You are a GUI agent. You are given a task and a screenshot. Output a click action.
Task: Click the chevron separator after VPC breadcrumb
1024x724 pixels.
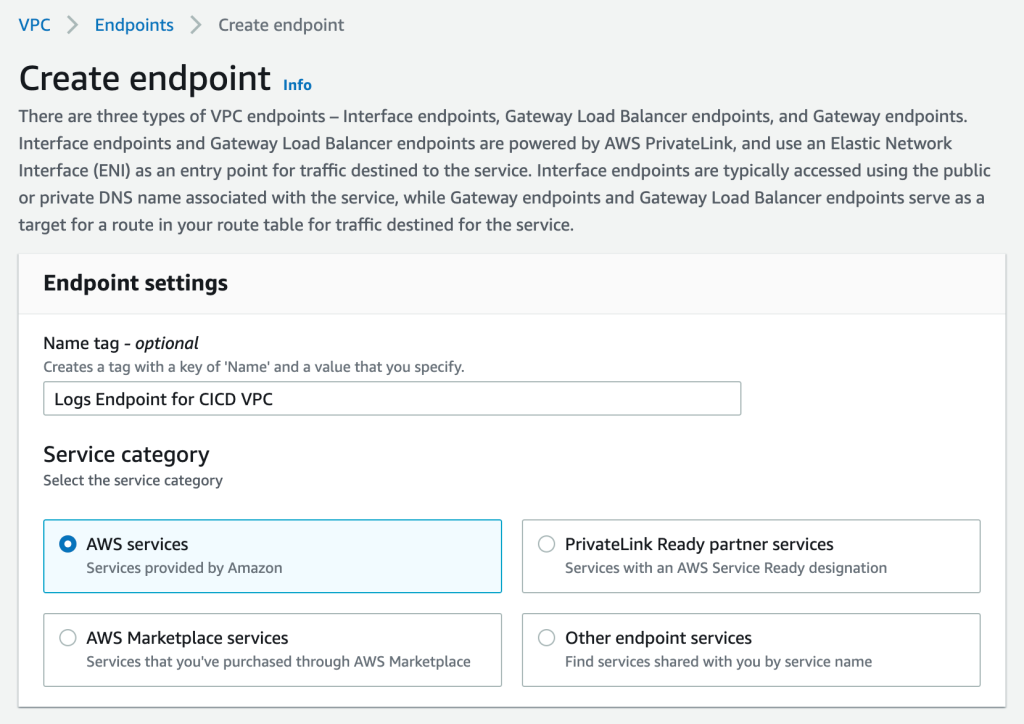click(x=72, y=25)
